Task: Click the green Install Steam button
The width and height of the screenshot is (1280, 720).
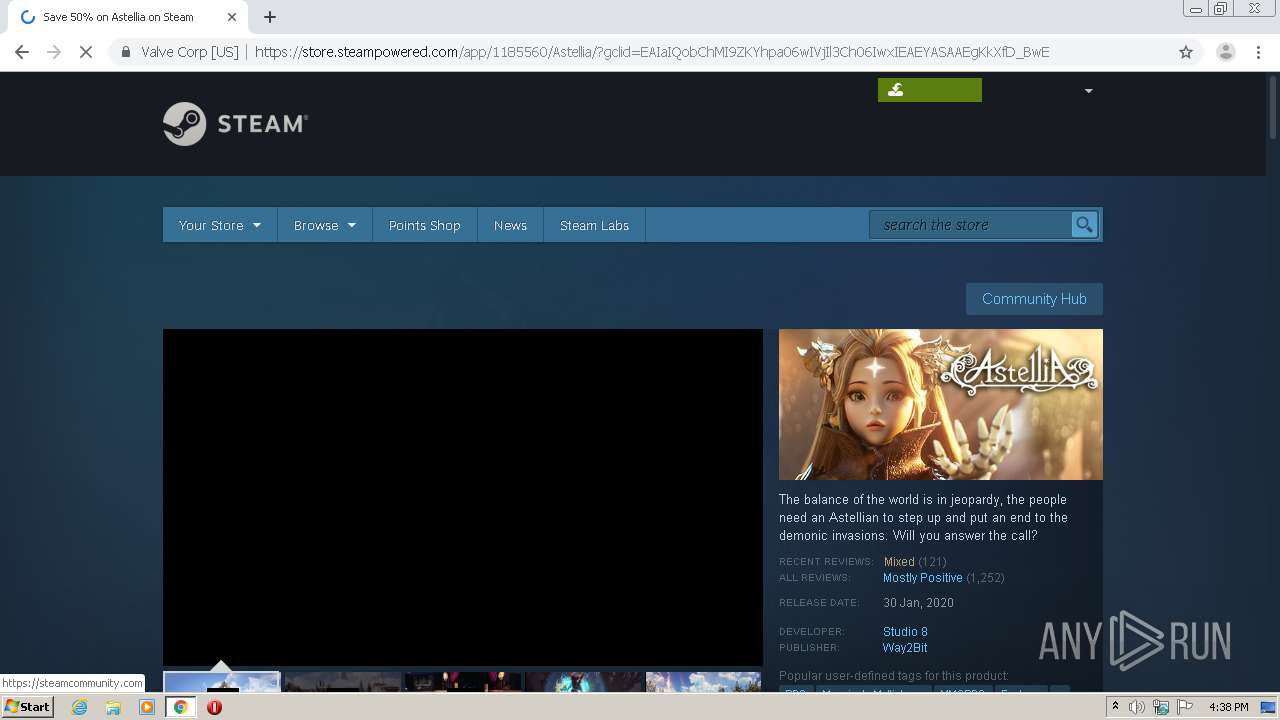Action: [930, 90]
